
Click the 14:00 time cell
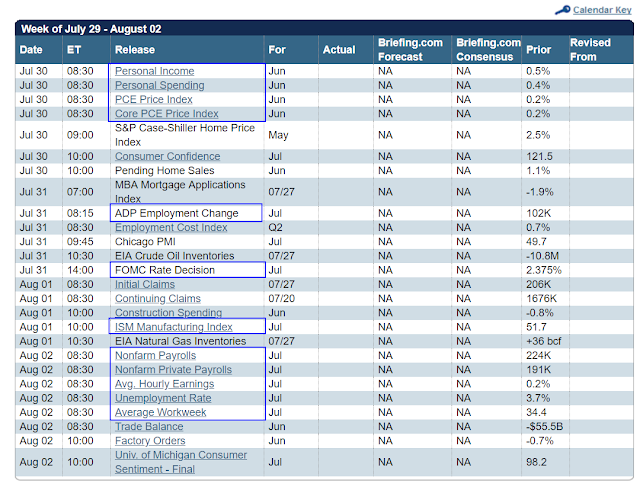tap(80, 270)
